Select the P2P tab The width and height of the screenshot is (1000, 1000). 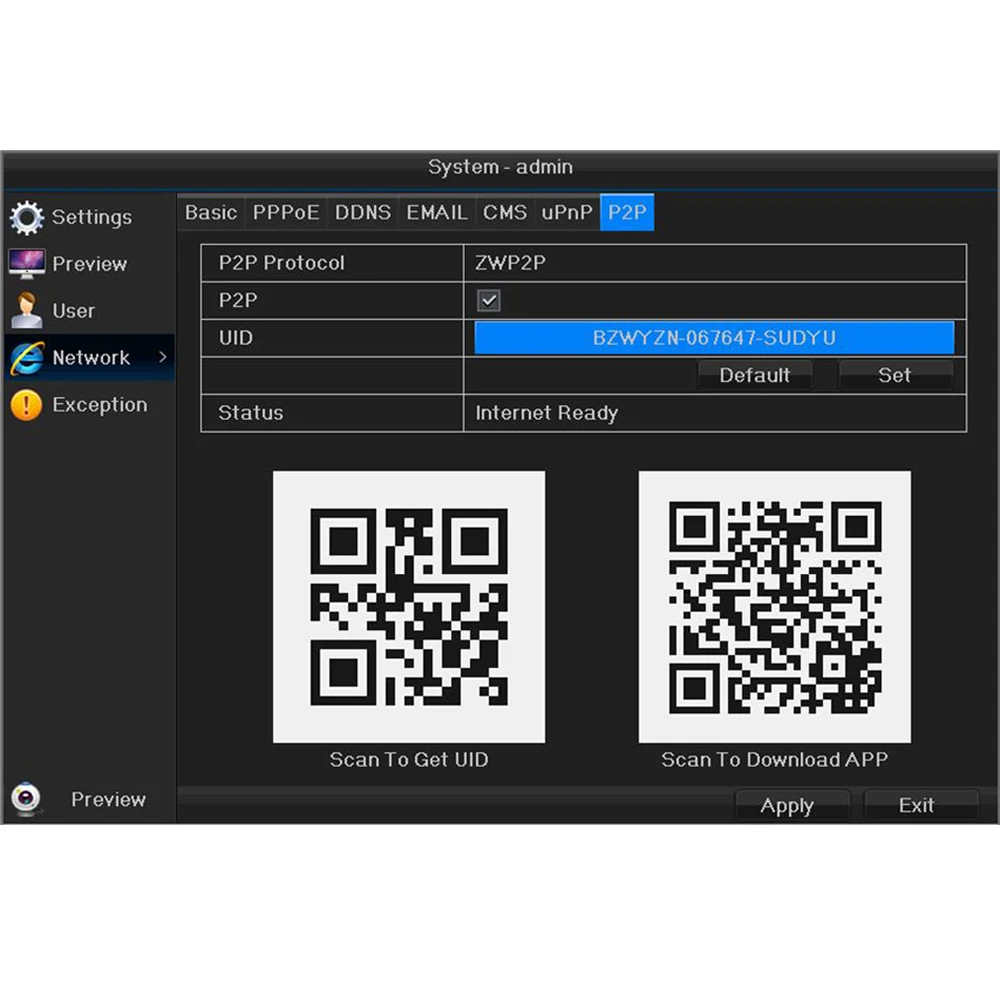pyautogui.click(x=627, y=212)
